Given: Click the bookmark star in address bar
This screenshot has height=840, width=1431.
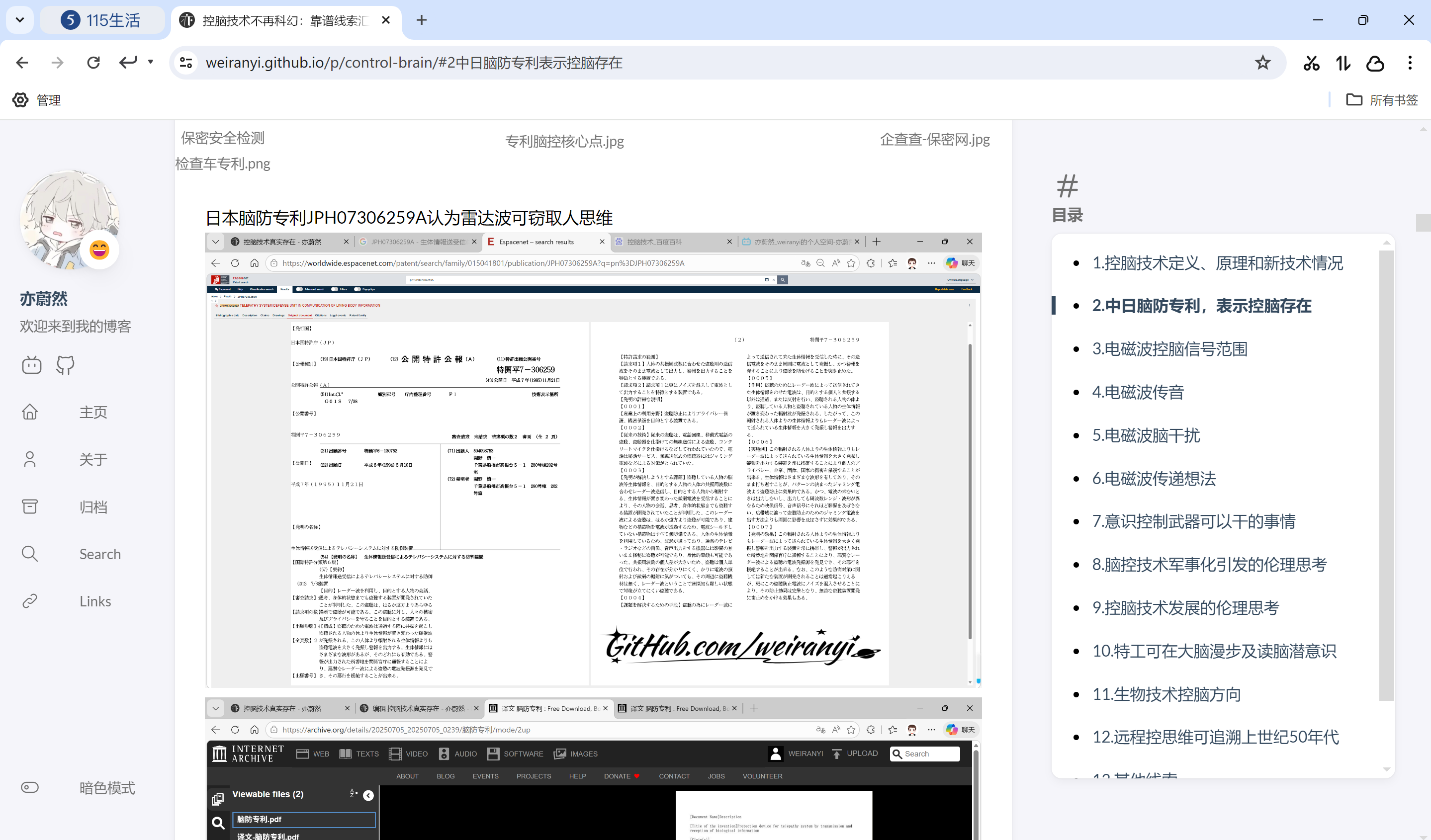Looking at the screenshot, I should coord(1262,63).
